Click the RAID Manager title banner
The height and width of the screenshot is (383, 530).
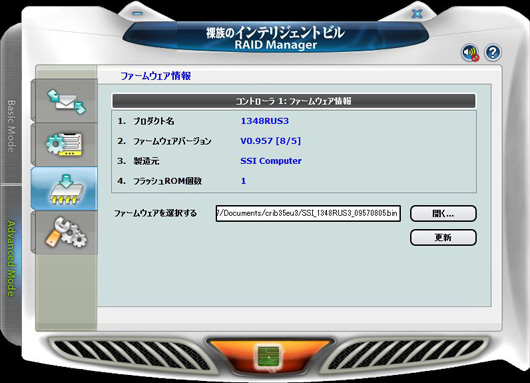point(275,38)
